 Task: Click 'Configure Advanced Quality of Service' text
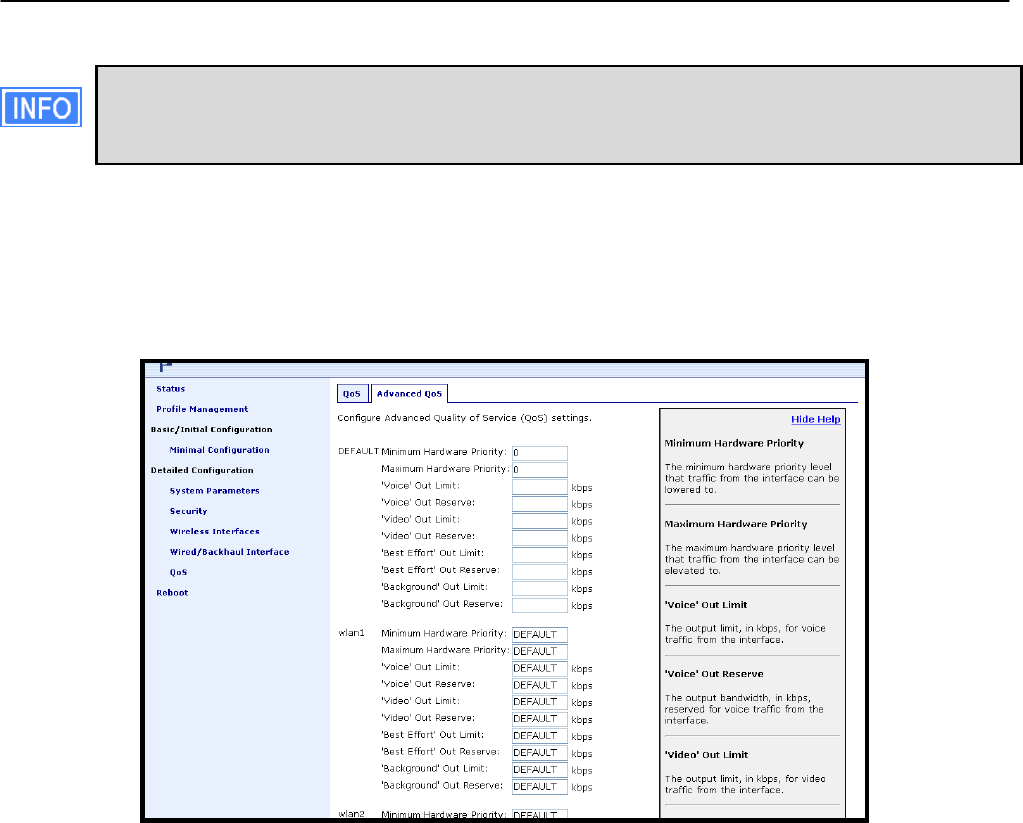(465, 418)
